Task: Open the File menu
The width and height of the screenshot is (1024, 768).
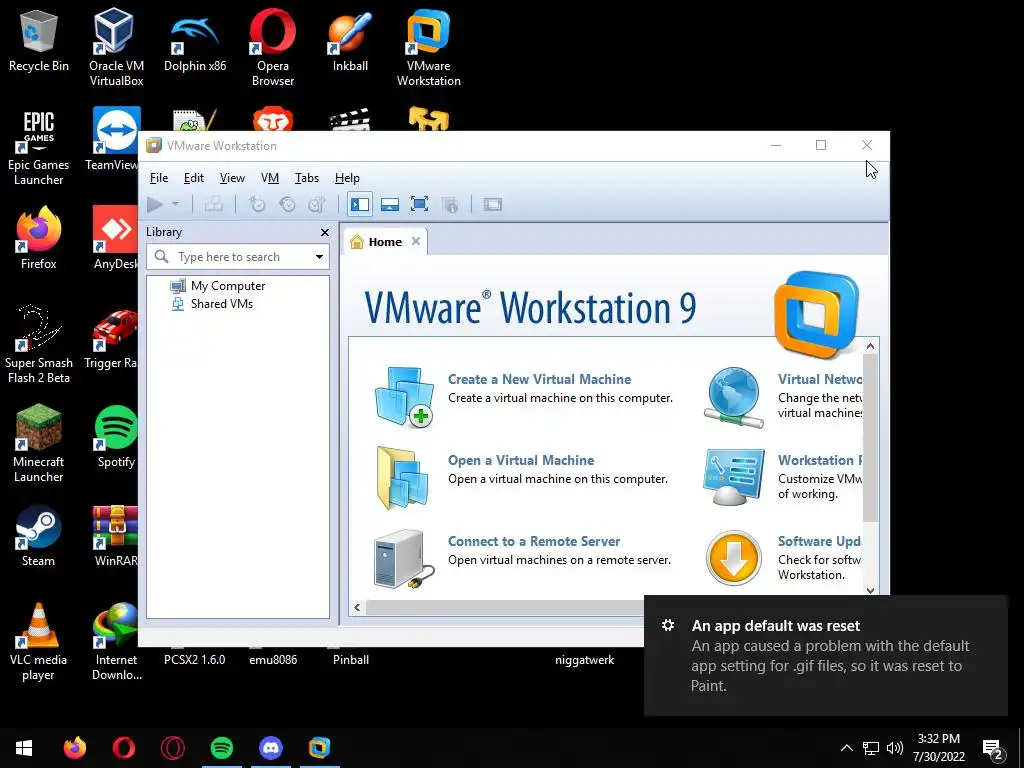Action: (x=159, y=178)
